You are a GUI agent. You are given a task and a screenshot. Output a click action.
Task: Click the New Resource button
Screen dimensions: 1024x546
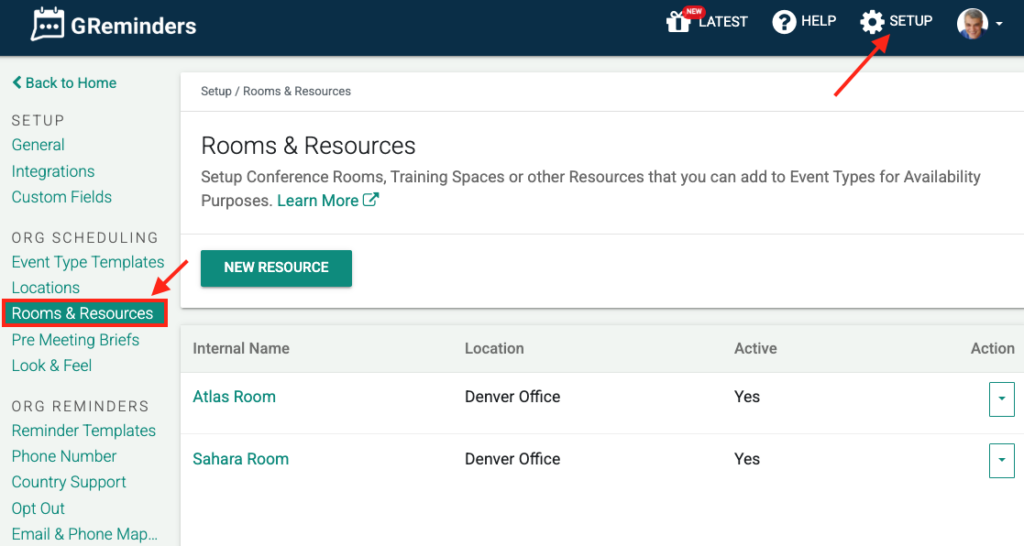pos(276,268)
